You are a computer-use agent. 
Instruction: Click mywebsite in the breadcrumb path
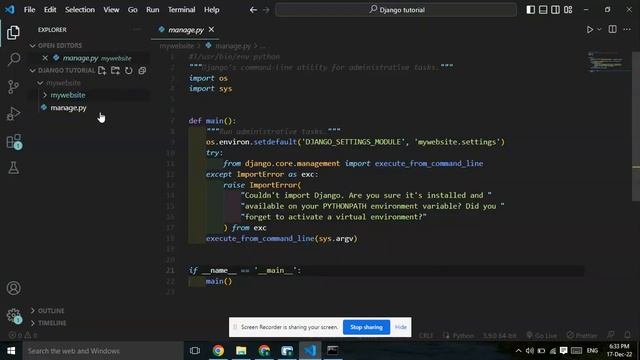point(177,46)
